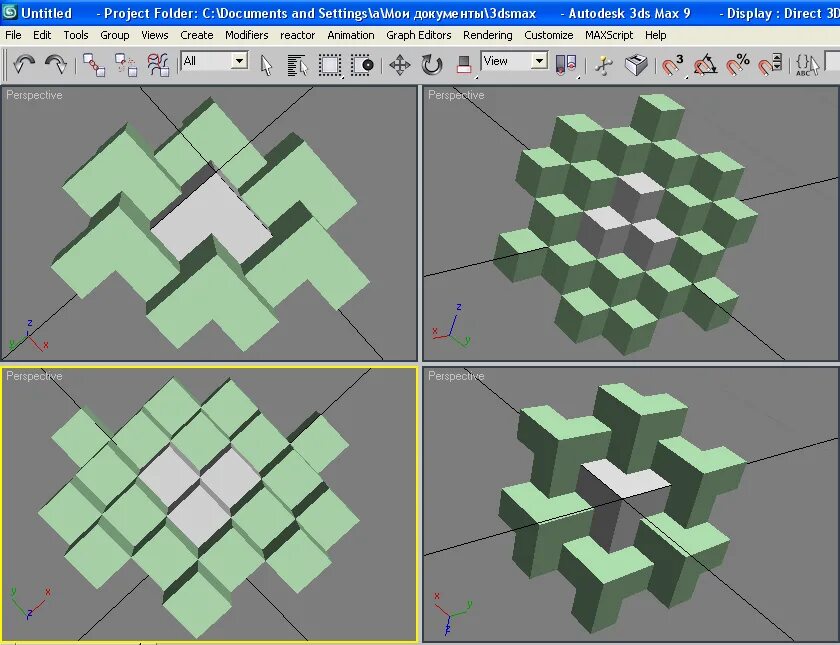
Task: Open the Edit menu
Action: click(x=42, y=35)
